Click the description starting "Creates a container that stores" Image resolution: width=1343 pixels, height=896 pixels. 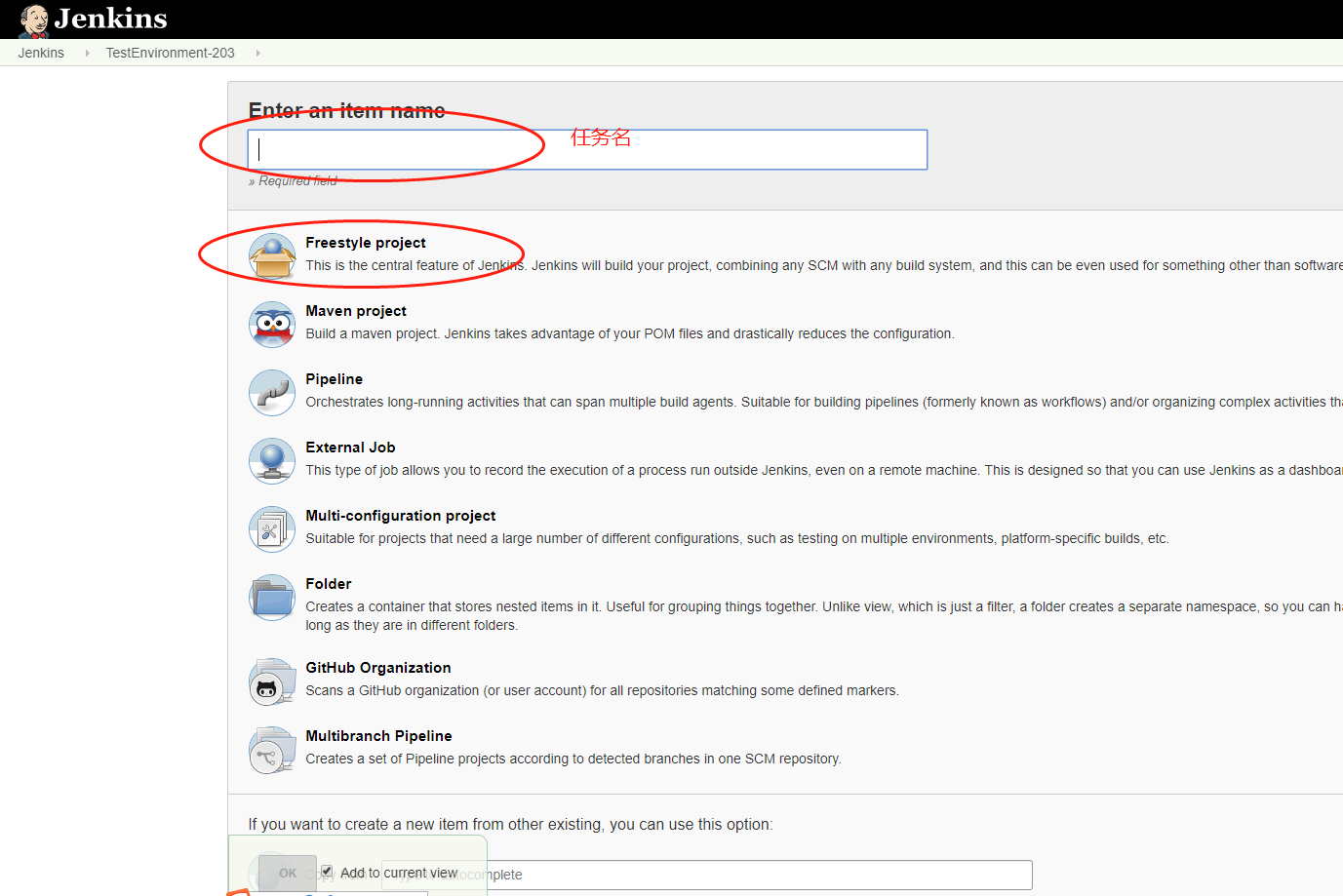(x=824, y=615)
